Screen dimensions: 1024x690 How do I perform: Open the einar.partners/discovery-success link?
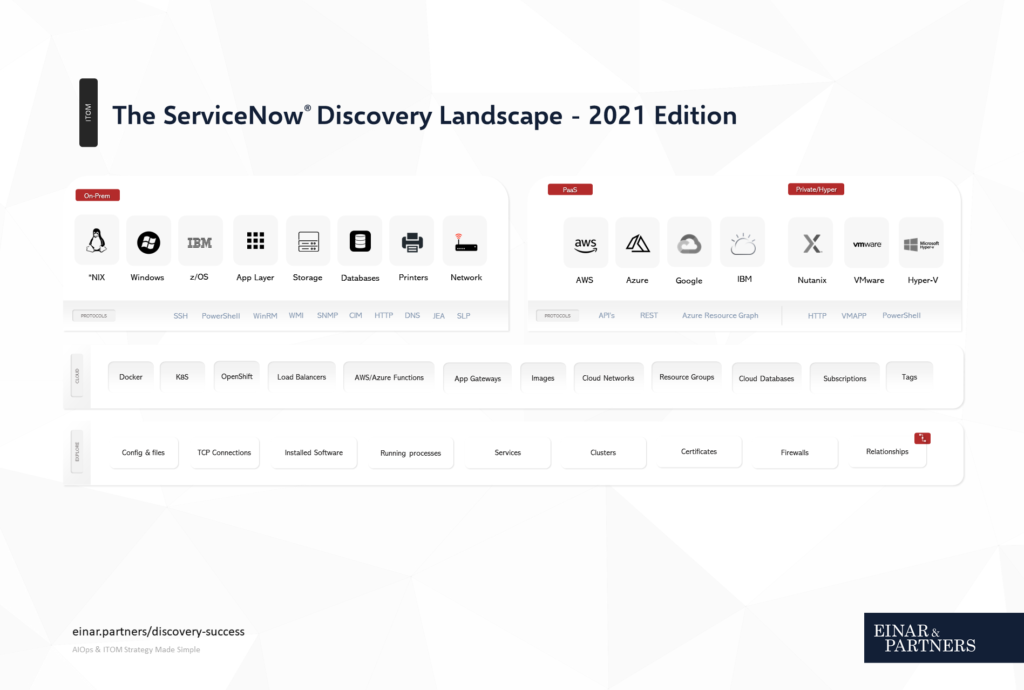(x=158, y=631)
